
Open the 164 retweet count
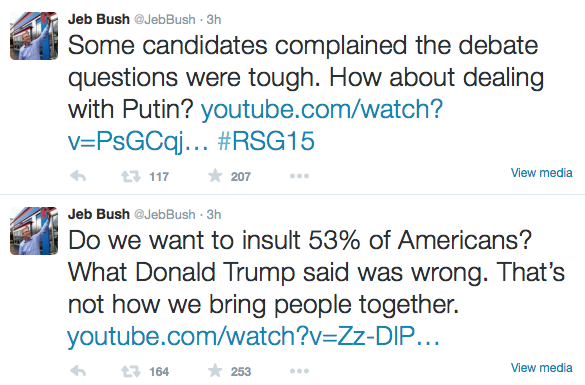[159, 372]
